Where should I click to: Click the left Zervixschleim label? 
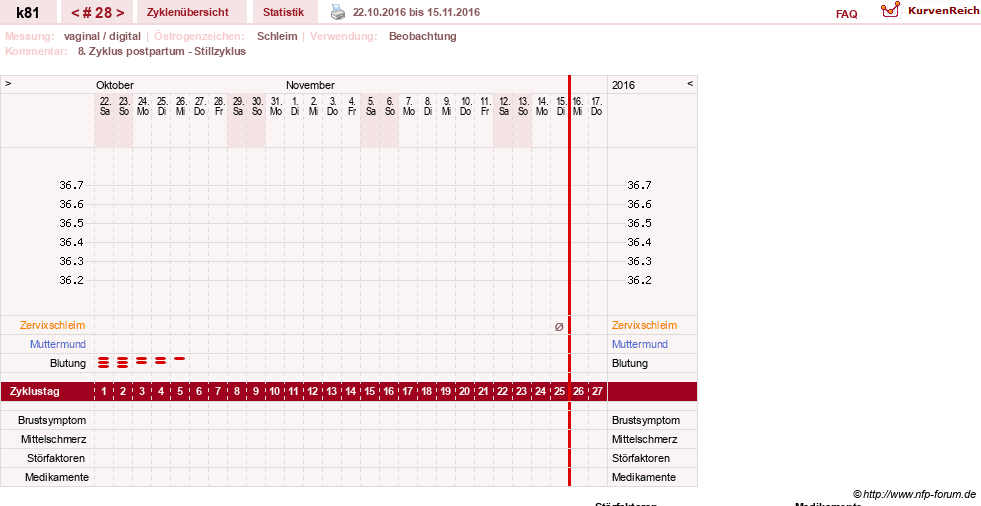point(53,325)
